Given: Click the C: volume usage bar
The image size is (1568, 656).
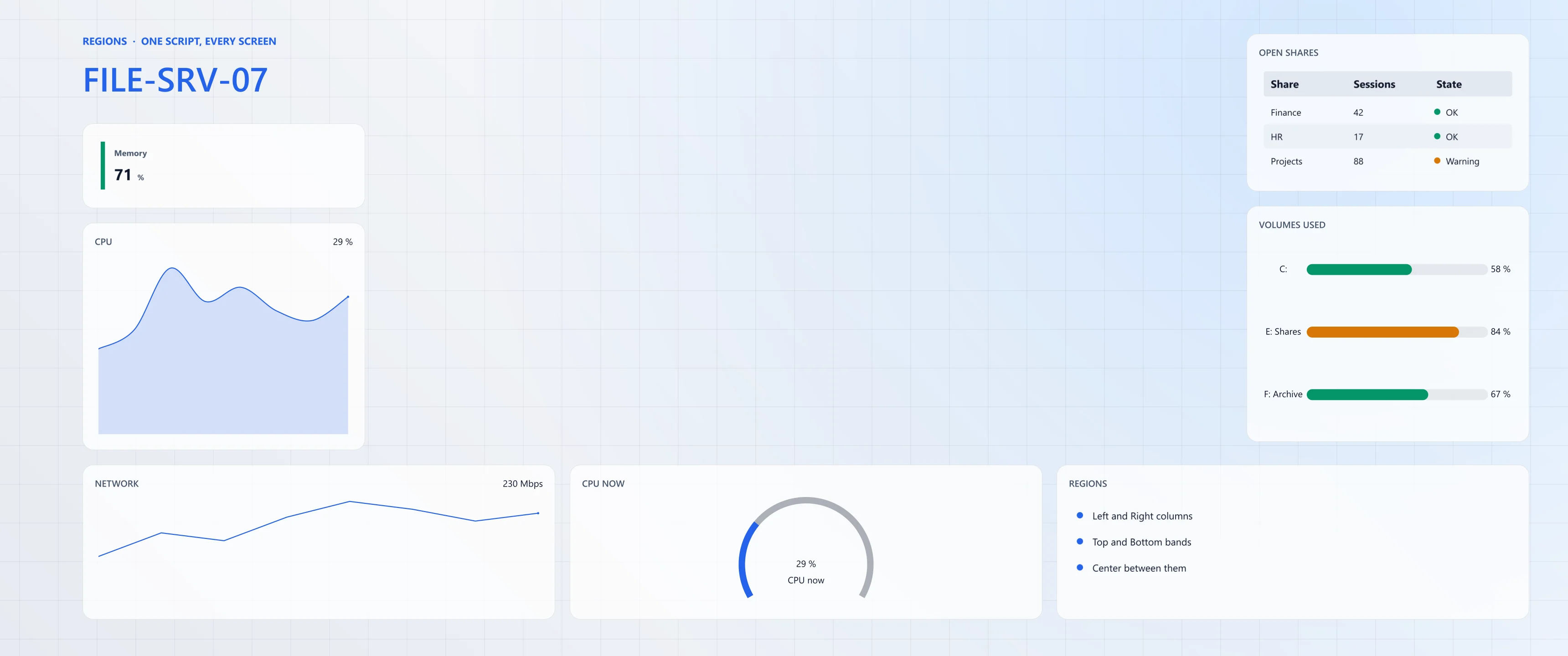Looking at the screenshot, I should pos(1396,270).
